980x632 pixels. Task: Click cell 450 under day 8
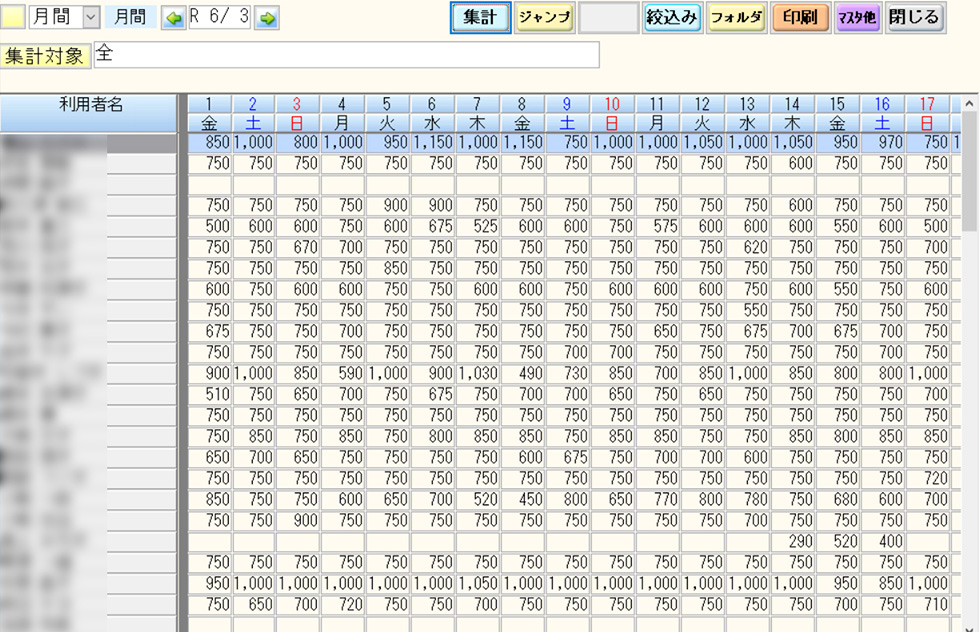(x=522, y=499)
